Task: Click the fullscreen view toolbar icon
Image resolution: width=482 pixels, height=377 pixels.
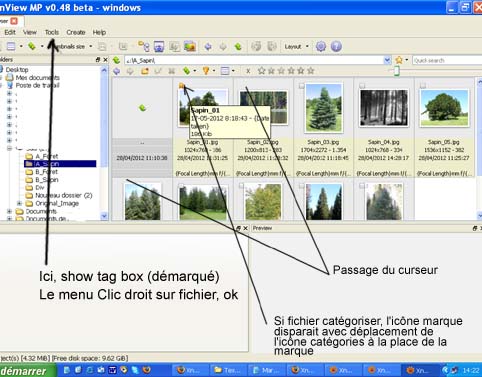Action: click(159, 46)
